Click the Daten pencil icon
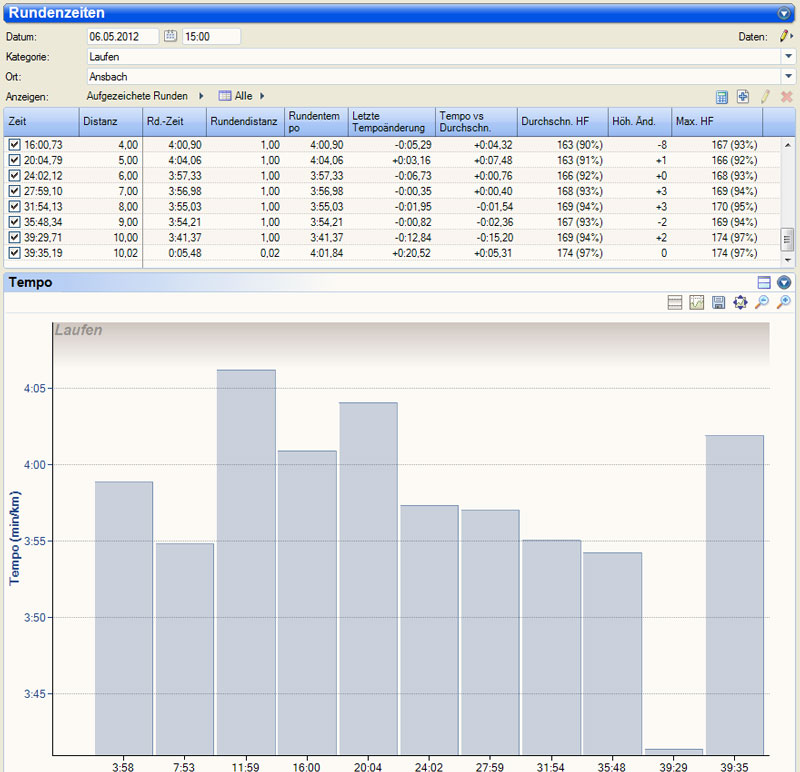Screen dimensions: 800x772 783,36
